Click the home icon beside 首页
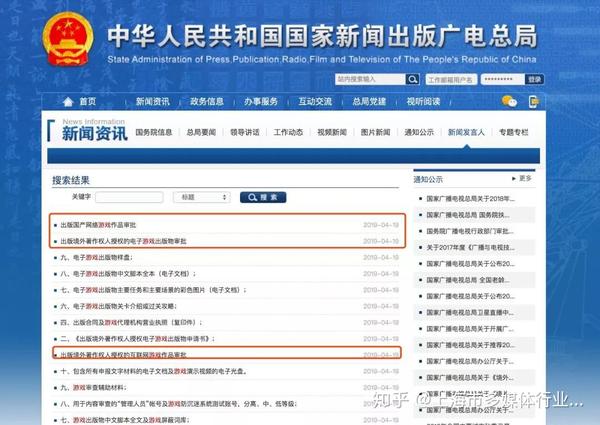The width and height of the screenshot is (600, 425). click(x=68, y=101)
